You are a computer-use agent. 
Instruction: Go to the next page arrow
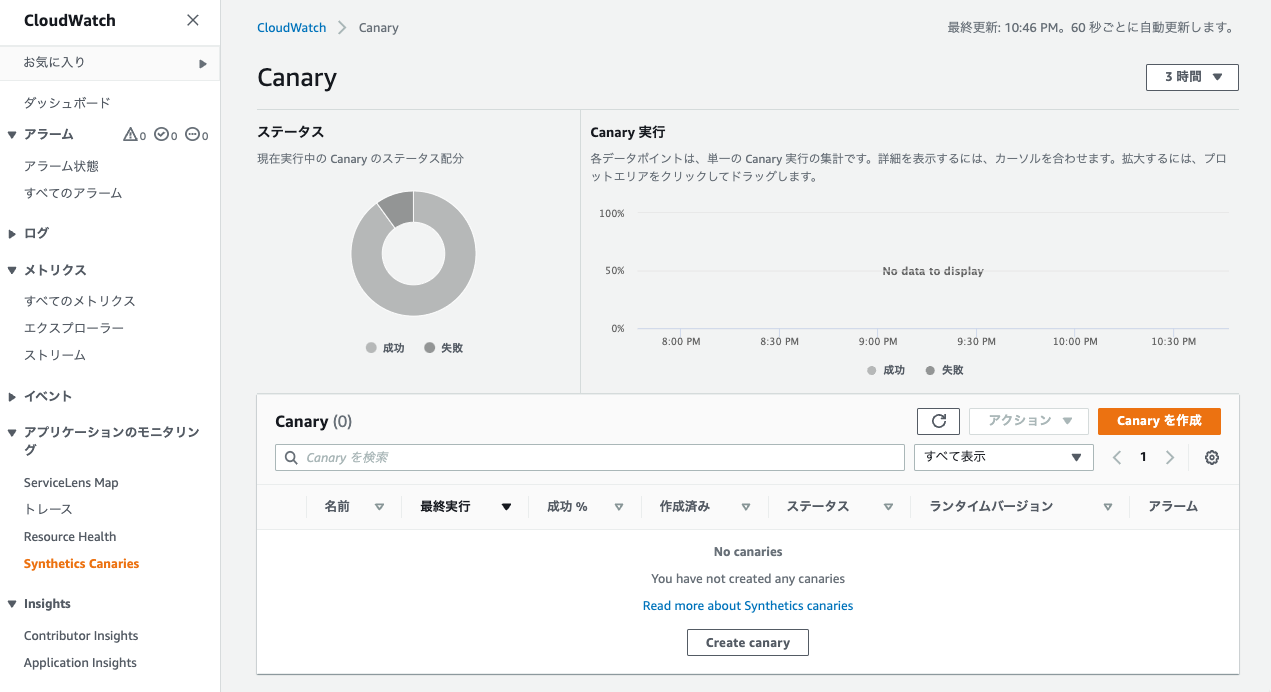click(x=1170, y=457)
